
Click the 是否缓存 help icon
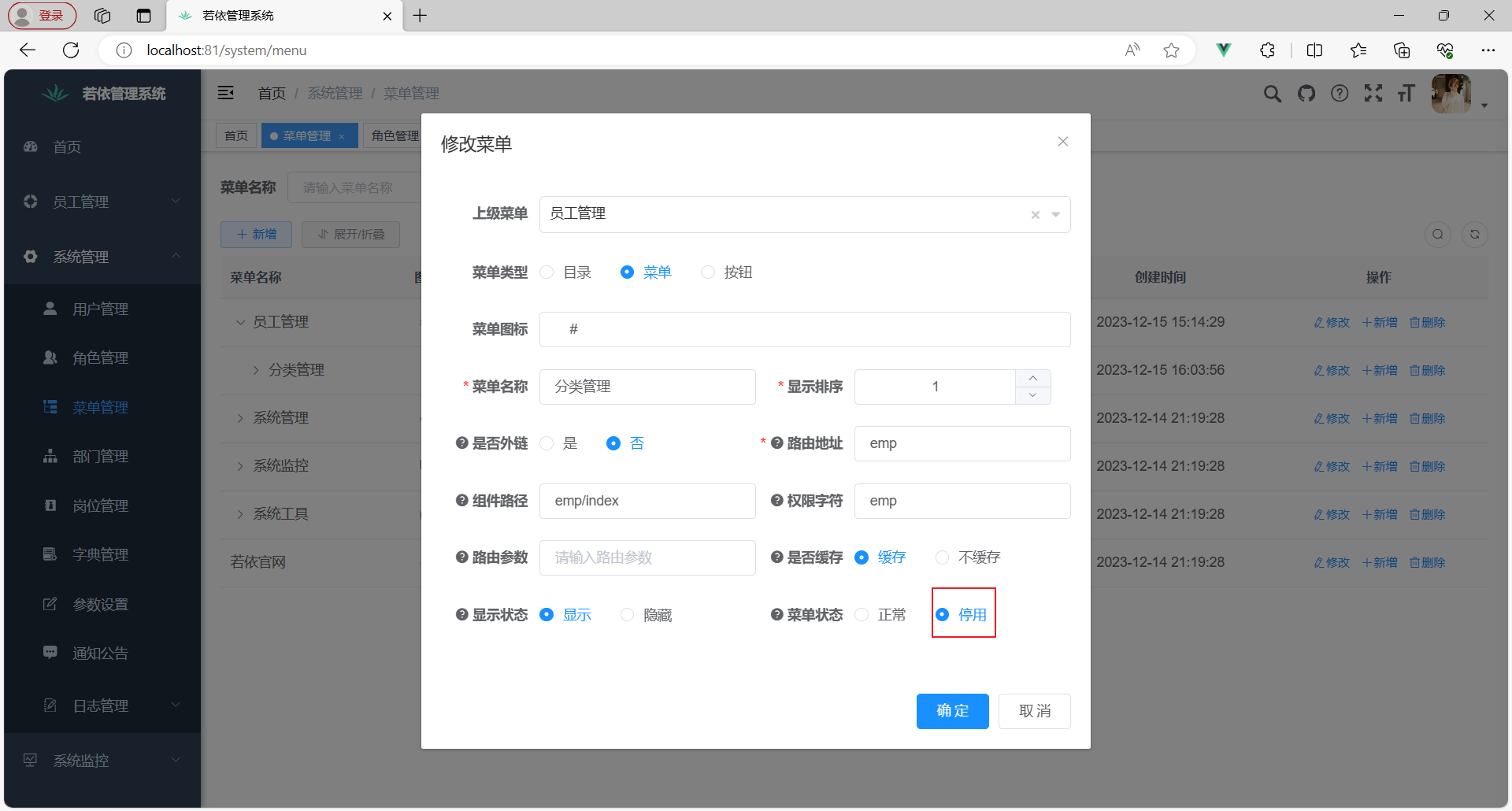[x=777, y=557]
